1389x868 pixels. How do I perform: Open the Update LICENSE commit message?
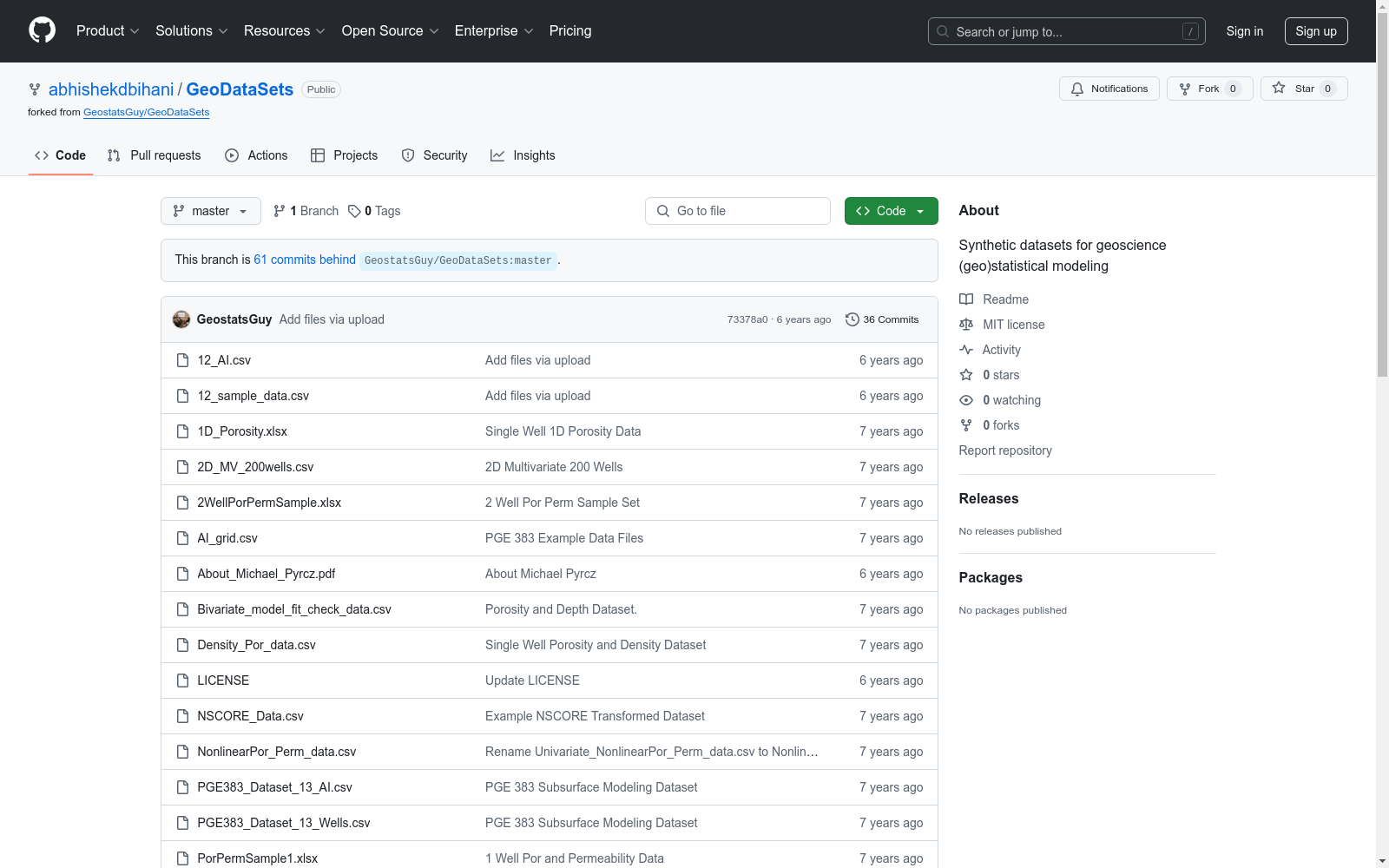[532, 681]
